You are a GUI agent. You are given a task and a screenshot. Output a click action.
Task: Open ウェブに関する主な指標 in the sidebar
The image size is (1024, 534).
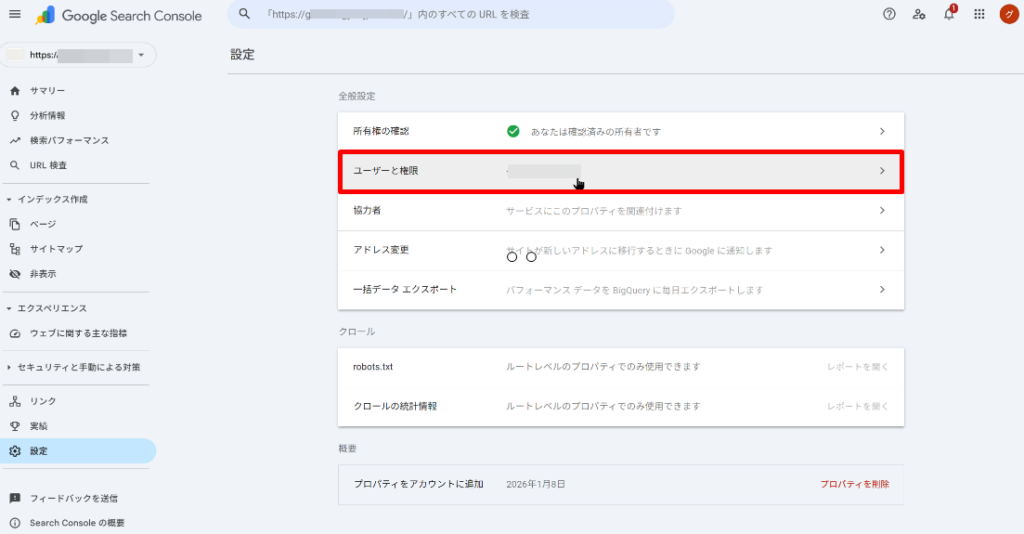pos(78,333)
